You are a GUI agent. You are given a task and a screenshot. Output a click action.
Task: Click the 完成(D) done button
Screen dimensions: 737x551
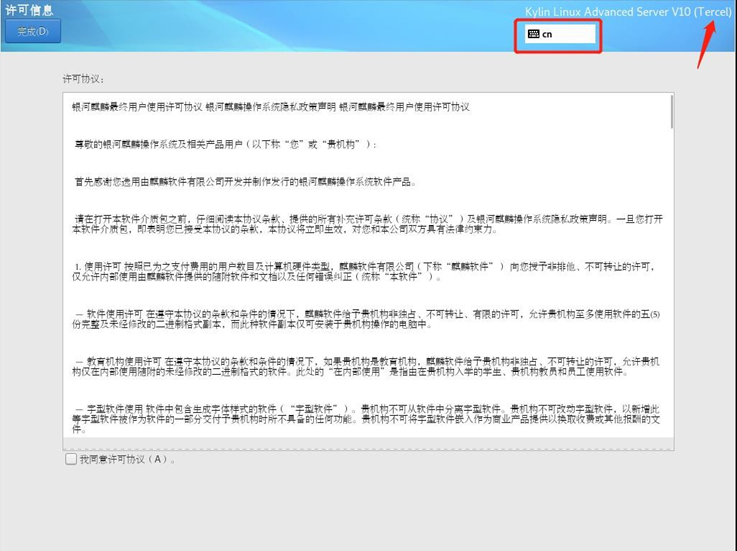point(33,31)
